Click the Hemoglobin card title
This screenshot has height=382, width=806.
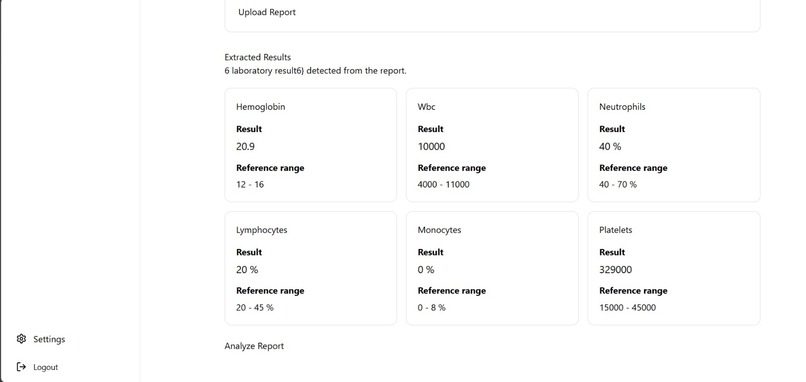pos(261,107)
